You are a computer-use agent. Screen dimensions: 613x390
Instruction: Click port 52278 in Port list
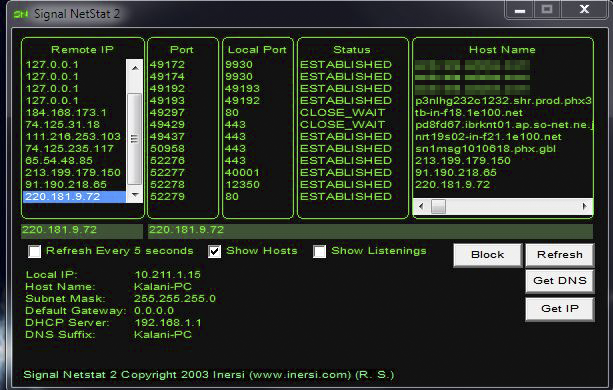click(167, 185)
